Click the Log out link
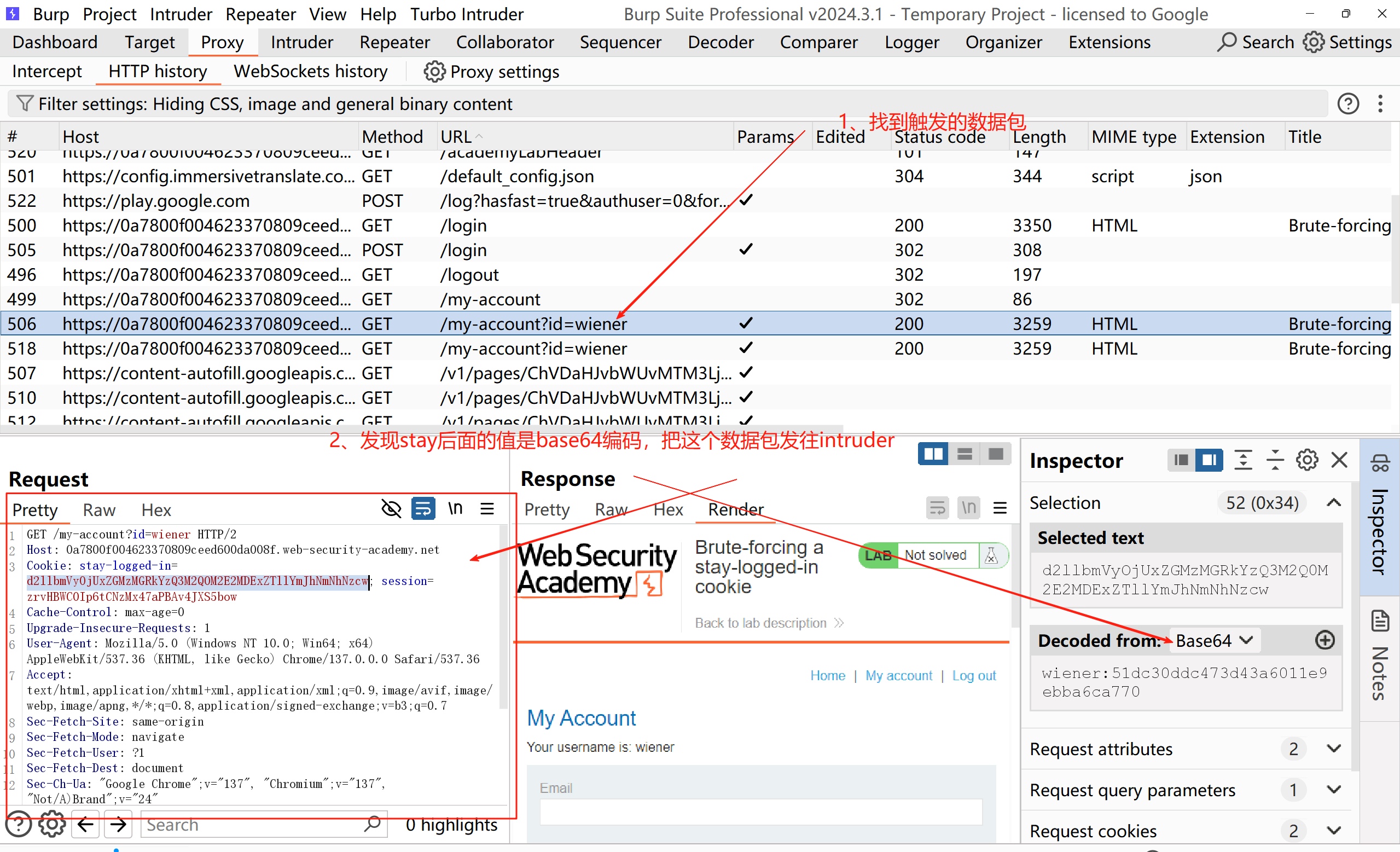Viewport: 1400px width, 852px height. coord(974,675)
